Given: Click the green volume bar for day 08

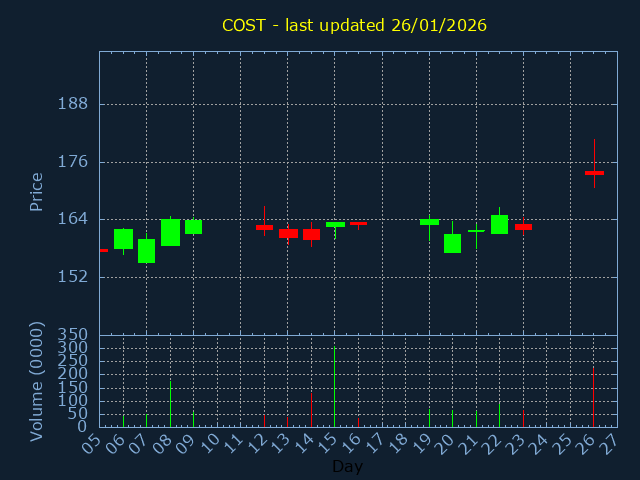Looking at the screenshot, I should point(170,404).
